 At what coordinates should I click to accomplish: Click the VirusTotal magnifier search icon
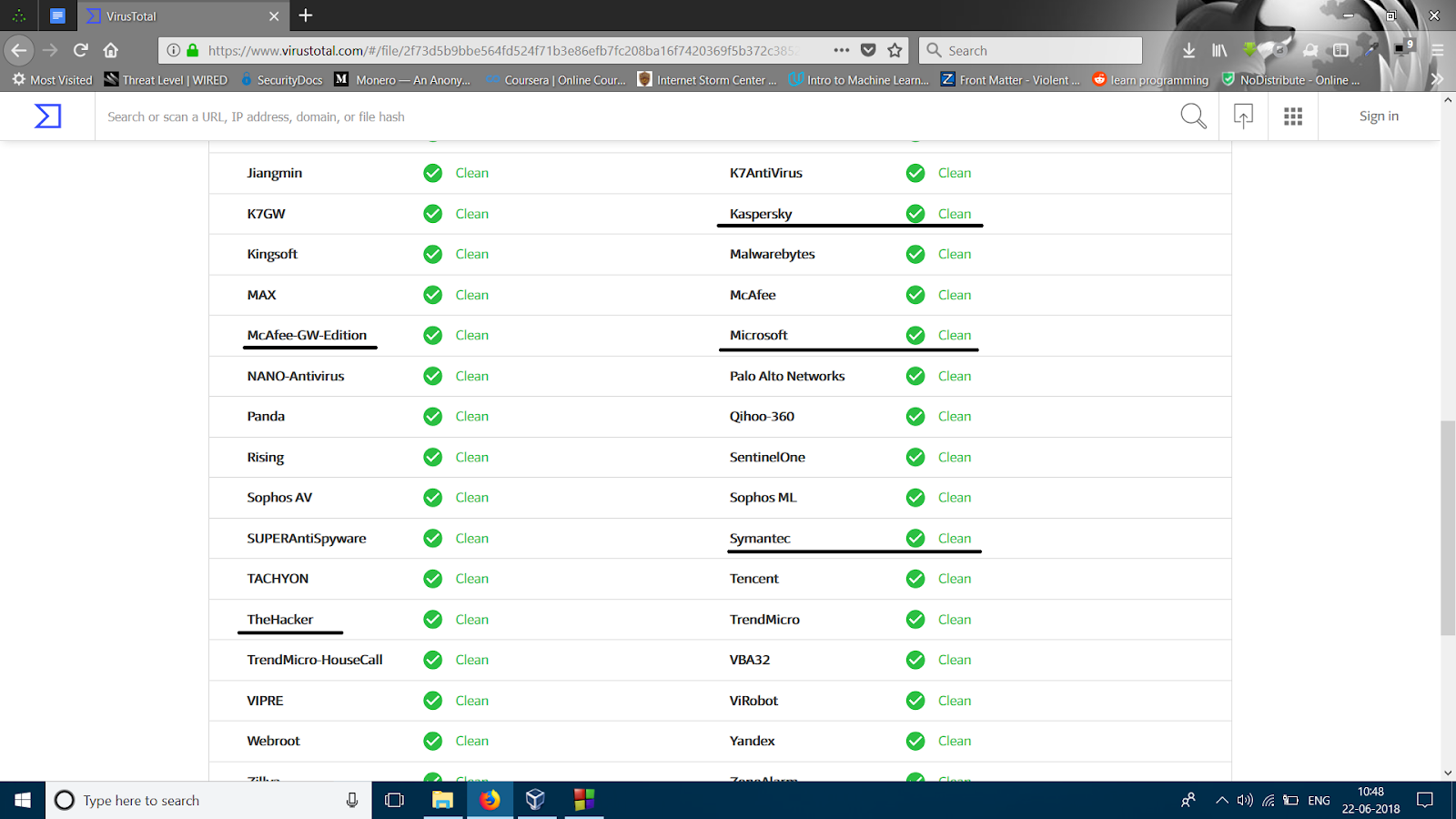(1193, 116)
